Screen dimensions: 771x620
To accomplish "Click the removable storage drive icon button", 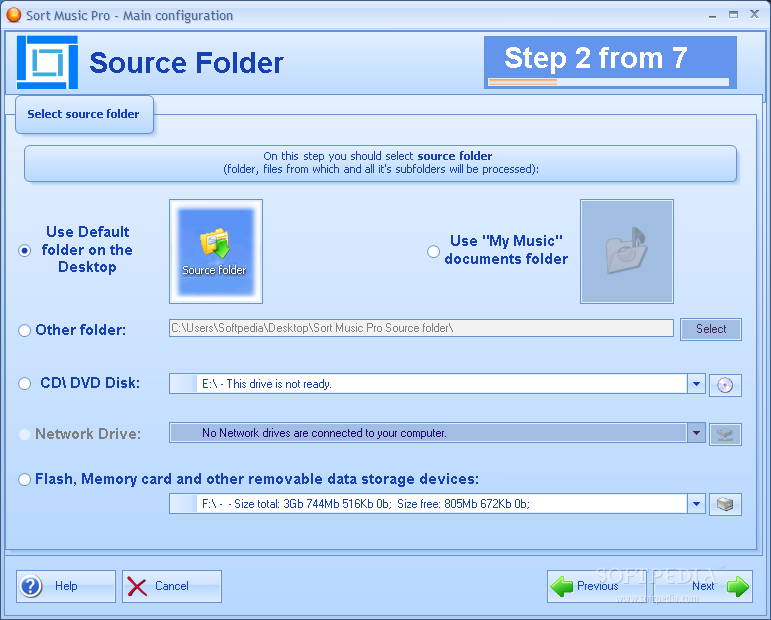I will click(725, 504).
